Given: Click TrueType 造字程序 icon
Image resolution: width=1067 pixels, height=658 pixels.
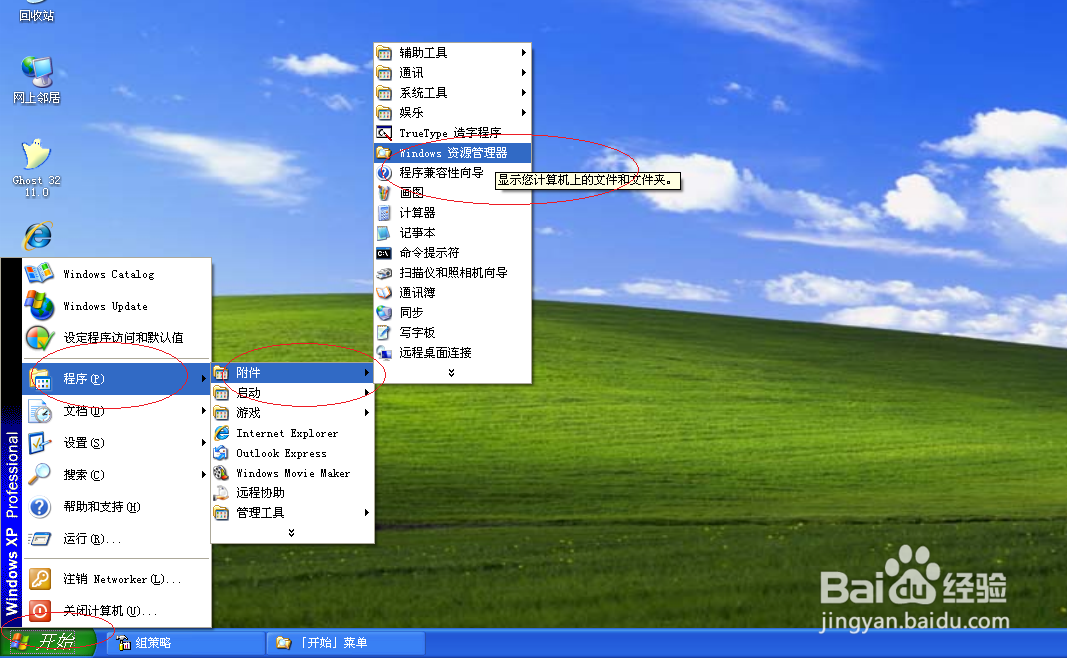Looking at the screenshot, I should 384,133.
